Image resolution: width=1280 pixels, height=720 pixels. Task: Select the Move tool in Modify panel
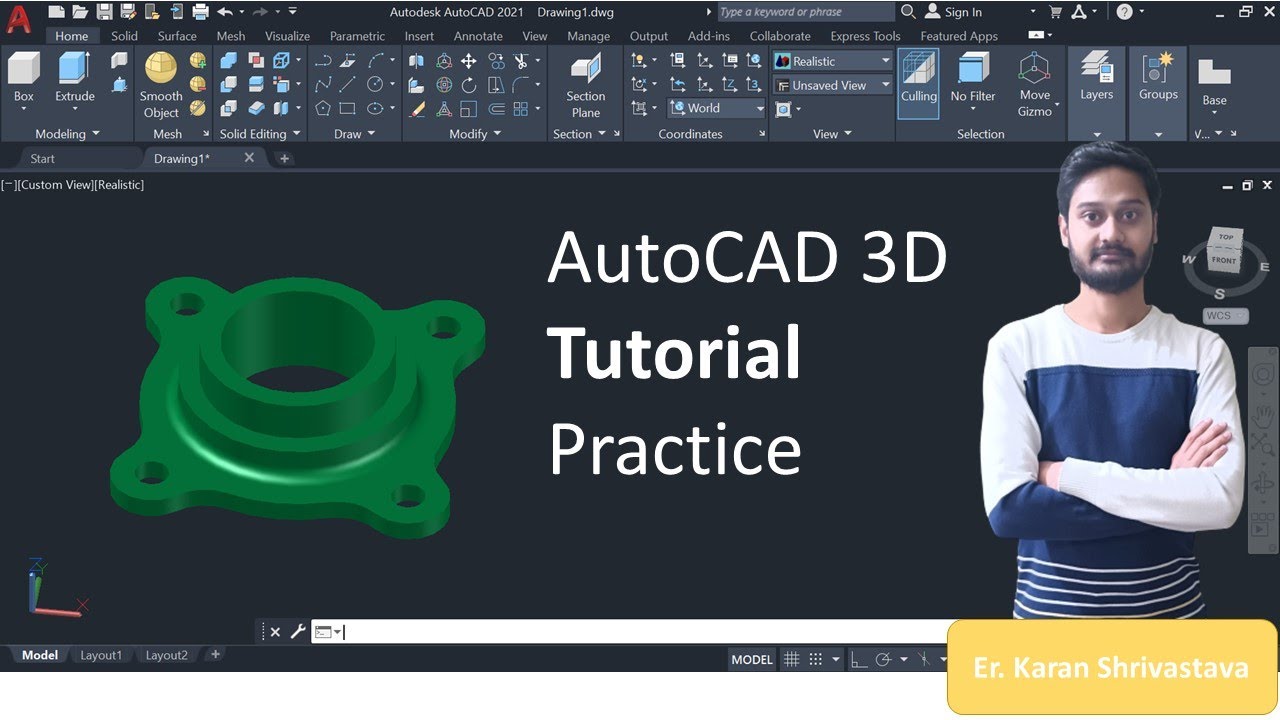pos(468,61)
